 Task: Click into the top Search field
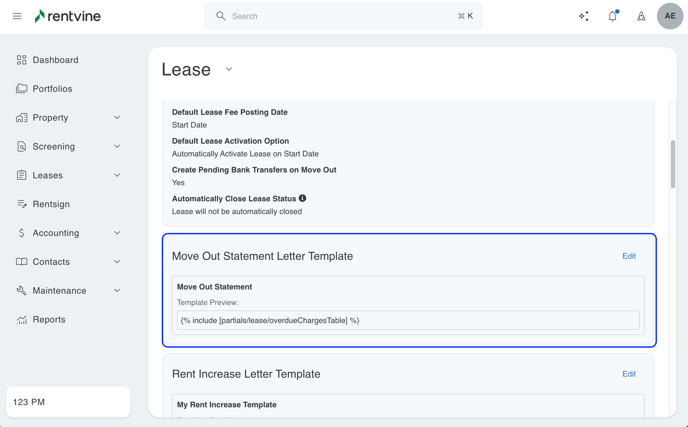click(x=340, y=16)
